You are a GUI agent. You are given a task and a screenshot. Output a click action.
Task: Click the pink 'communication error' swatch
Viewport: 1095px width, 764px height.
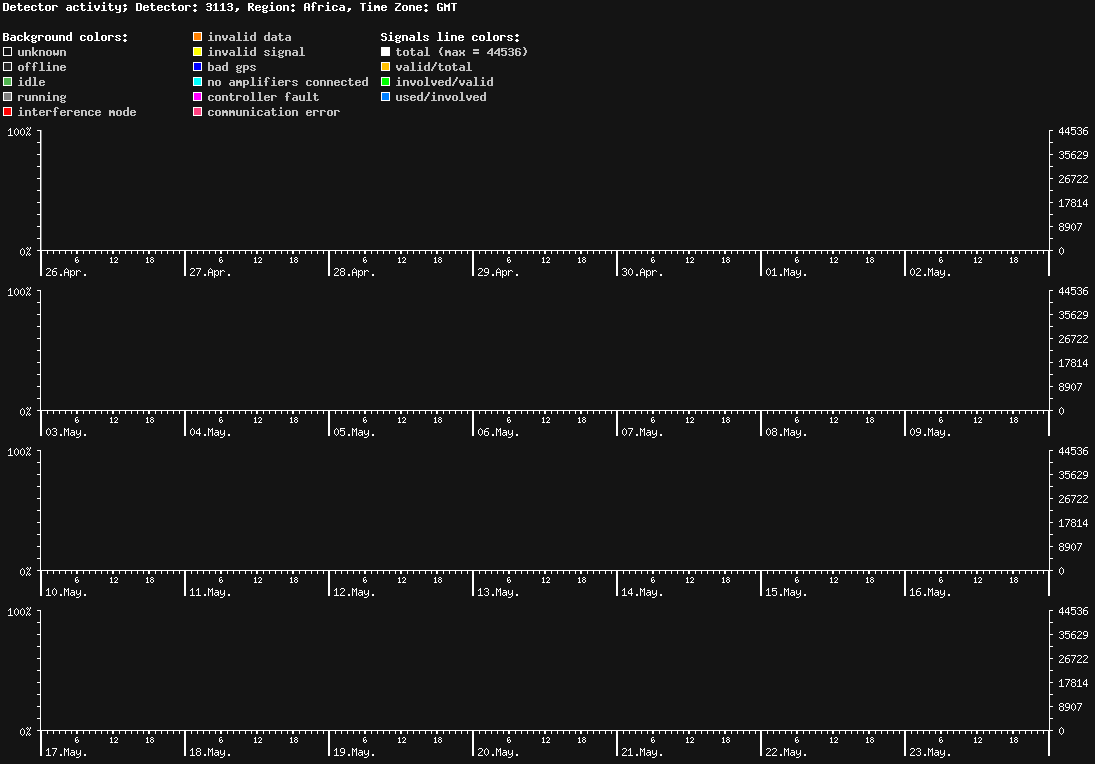click(x=198, y=112)
